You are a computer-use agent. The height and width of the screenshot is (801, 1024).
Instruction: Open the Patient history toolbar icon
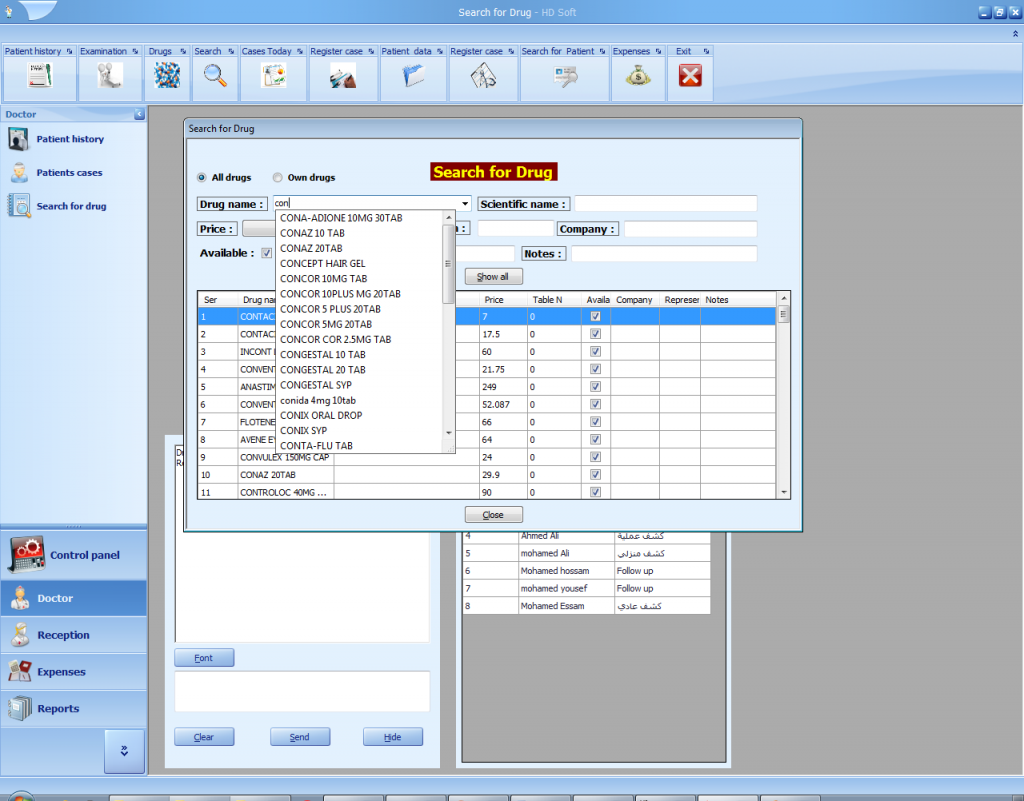tap(39, 76)
